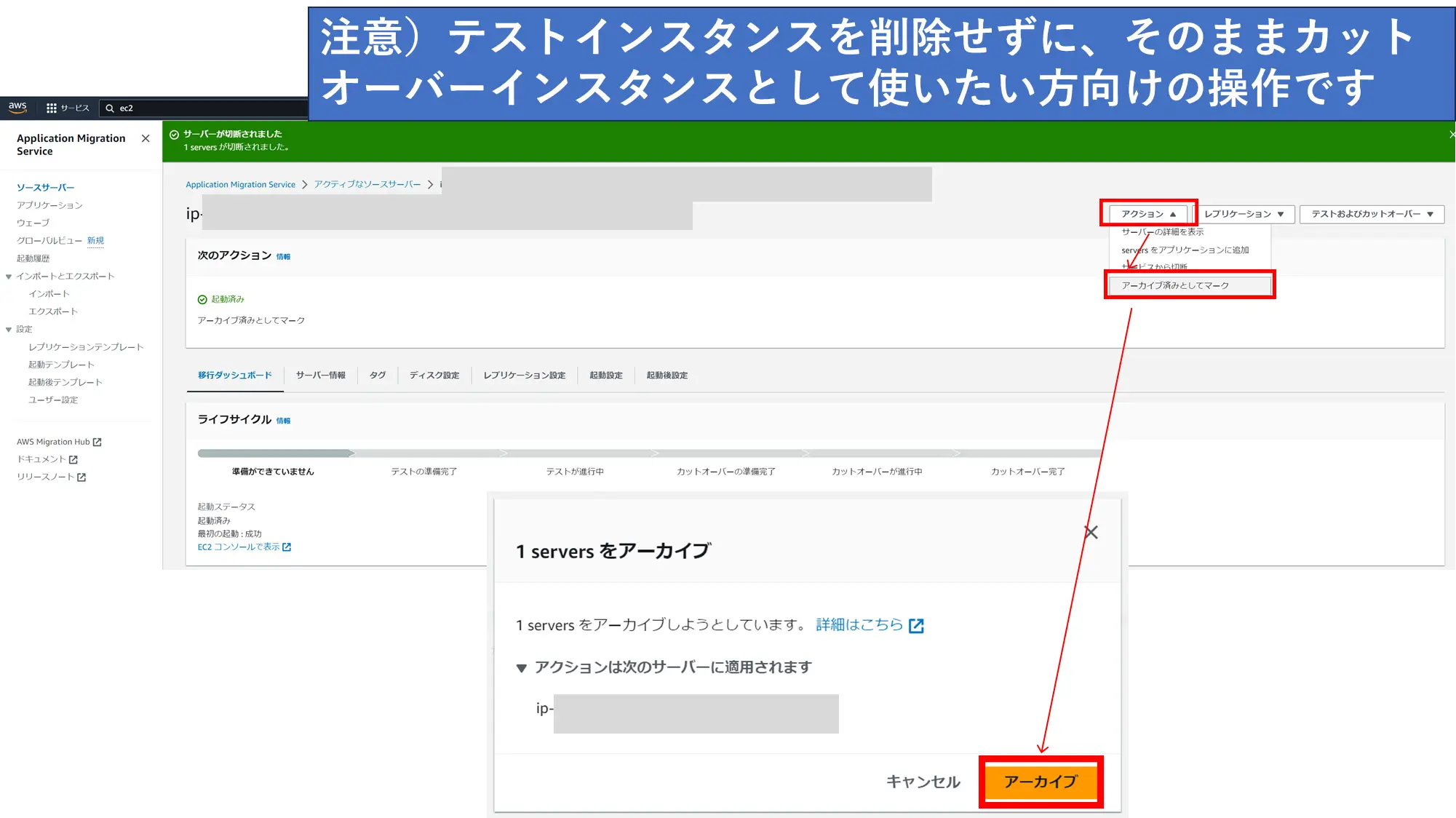Click 情報 link next to ライフサイクル
The image size is (1456, 818).
tap(283, 421)
